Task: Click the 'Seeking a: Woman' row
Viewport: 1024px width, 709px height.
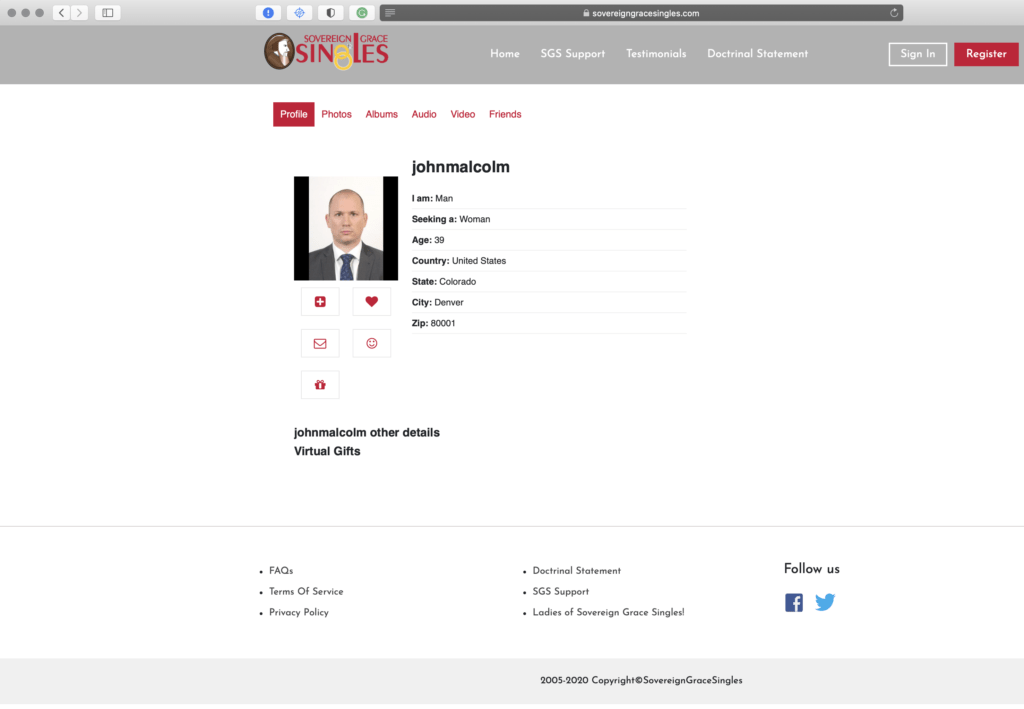Action: coord(549,219)
